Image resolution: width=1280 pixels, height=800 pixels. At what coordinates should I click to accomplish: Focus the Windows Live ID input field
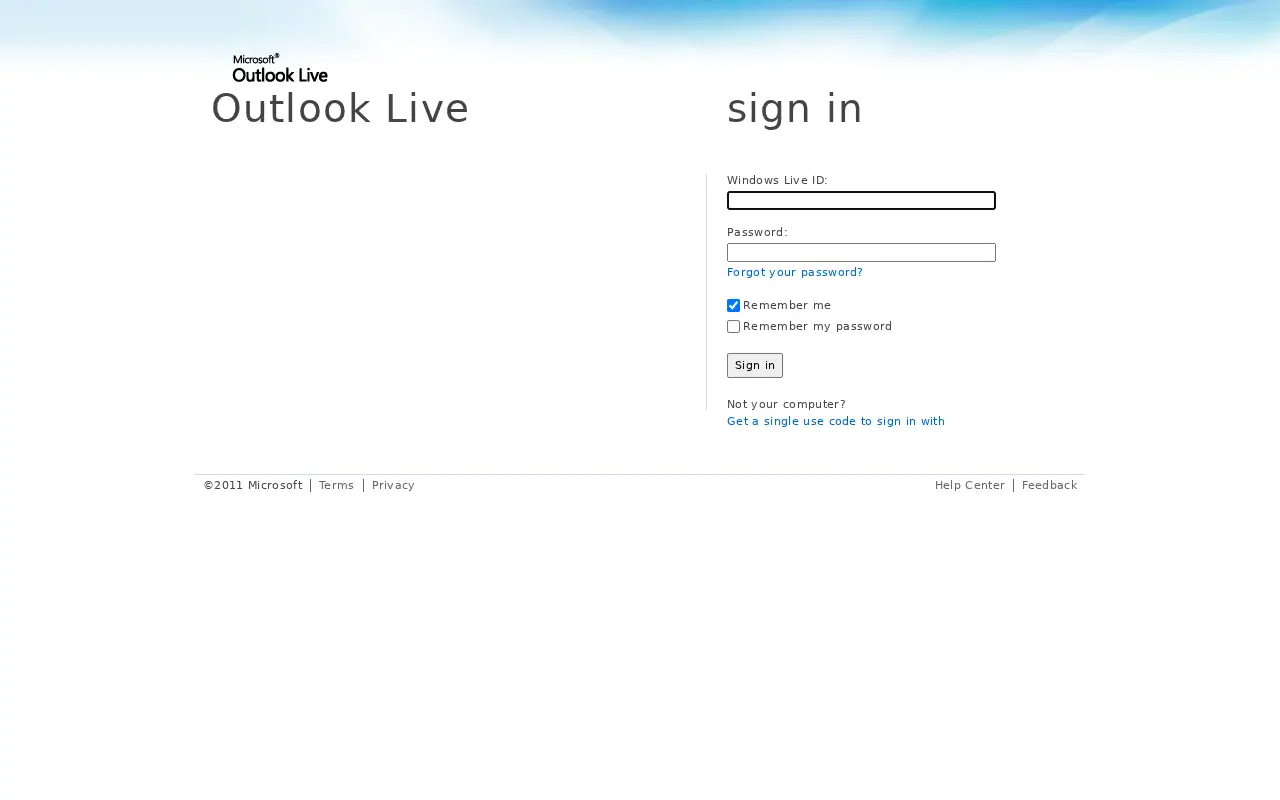coord(861,201)
